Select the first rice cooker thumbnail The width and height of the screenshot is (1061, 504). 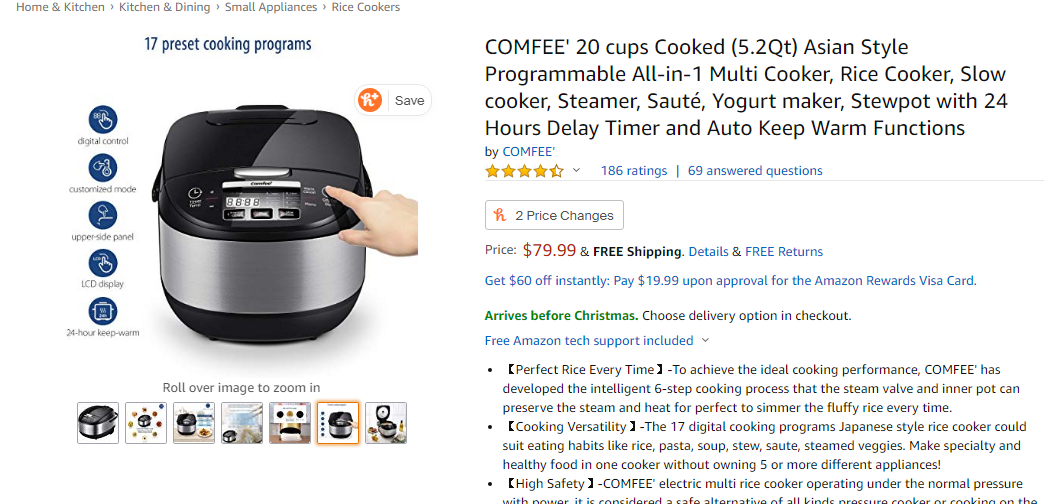98,423
